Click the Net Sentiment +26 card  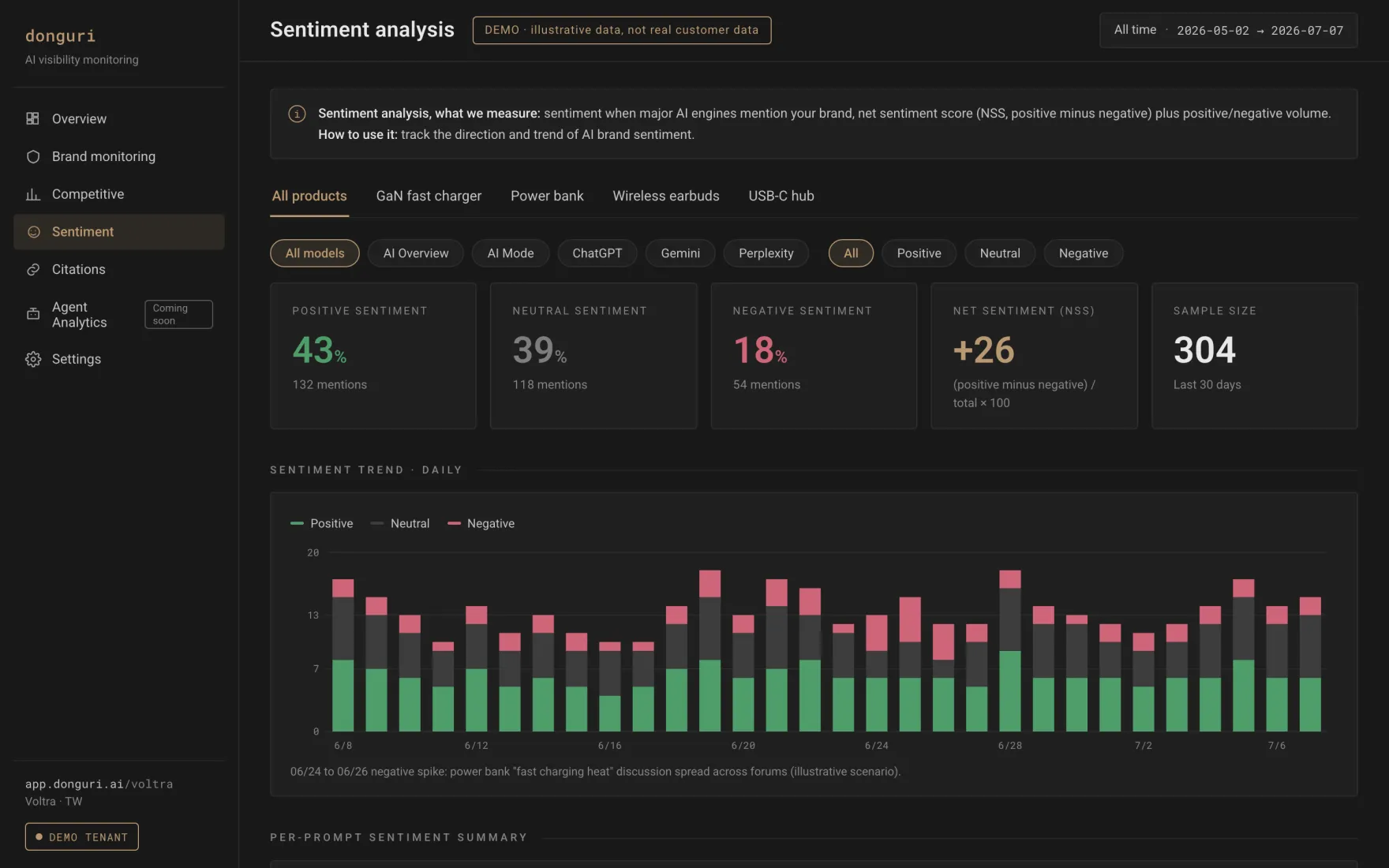pos(1034,356)
